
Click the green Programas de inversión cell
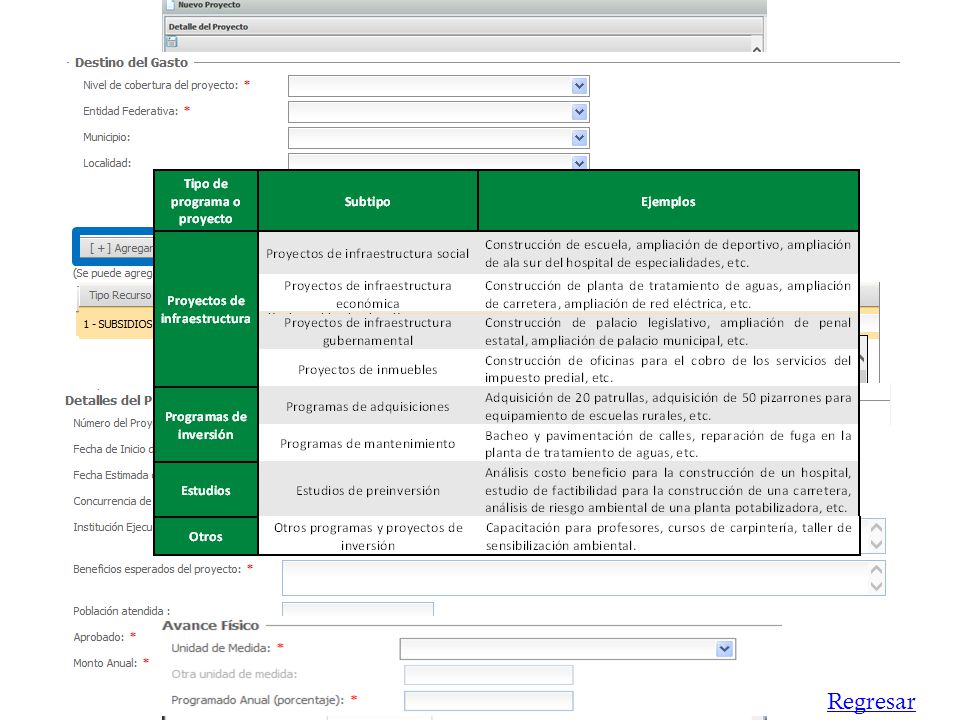coord(206,425)
